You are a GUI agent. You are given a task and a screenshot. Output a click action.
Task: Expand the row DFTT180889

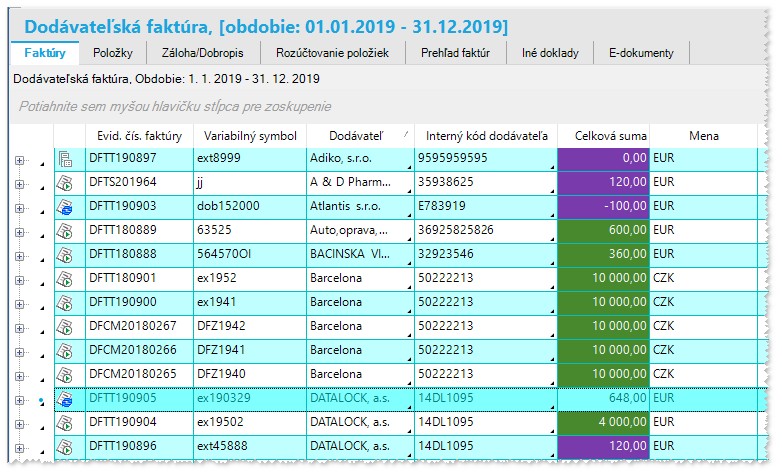(x=19, y=232)
